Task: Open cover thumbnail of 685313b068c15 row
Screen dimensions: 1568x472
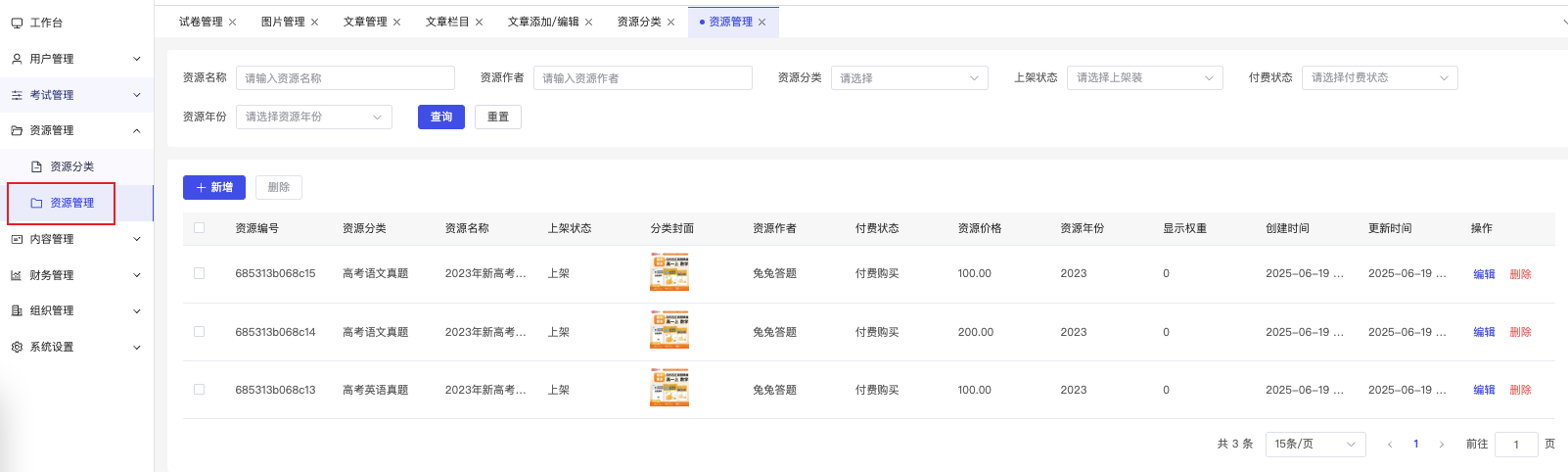Action: pyautogui.click(x=669, y=272)
